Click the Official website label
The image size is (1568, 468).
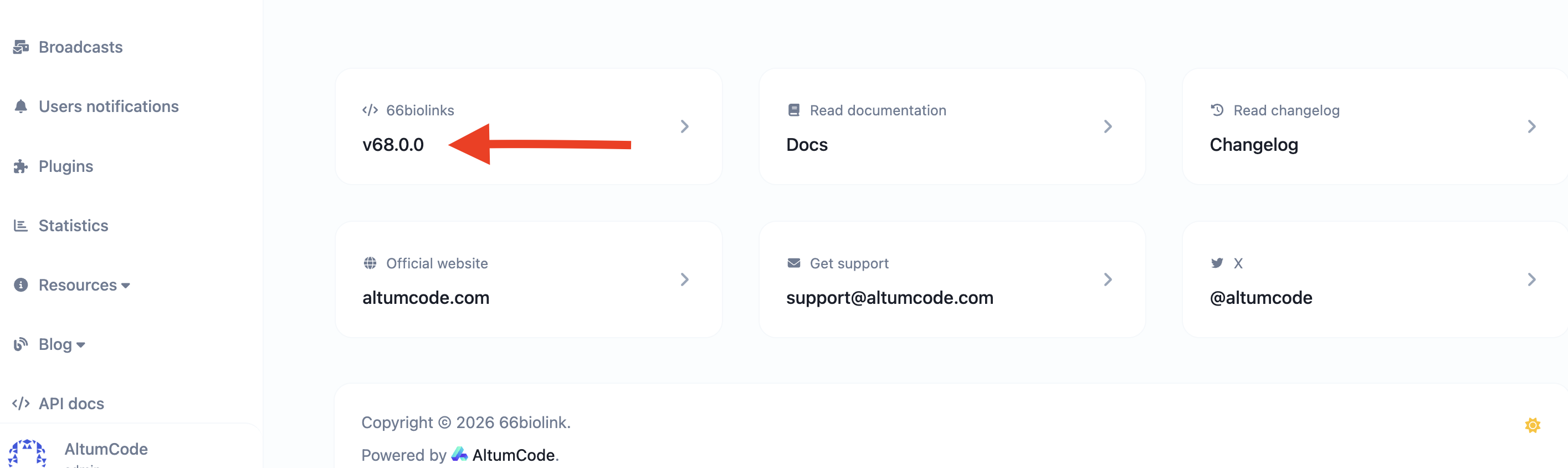tap(437, 263)
